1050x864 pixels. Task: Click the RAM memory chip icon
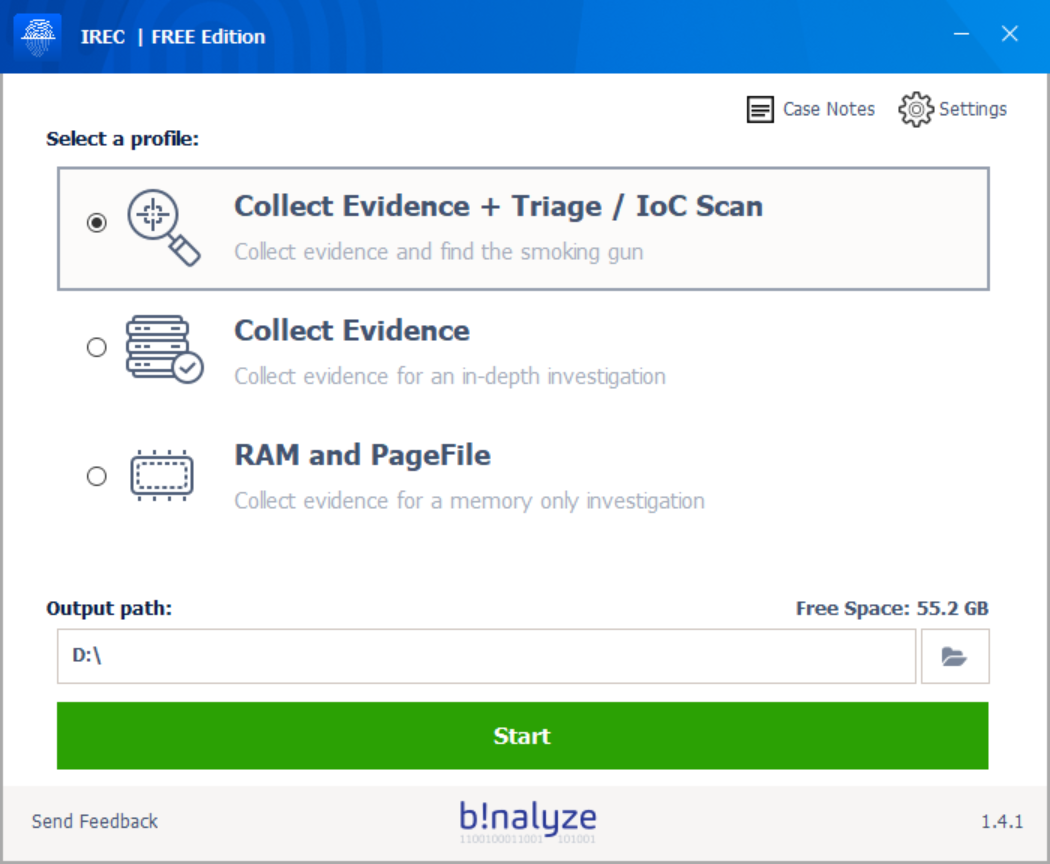pyautogui.click(x=162, y=475)
